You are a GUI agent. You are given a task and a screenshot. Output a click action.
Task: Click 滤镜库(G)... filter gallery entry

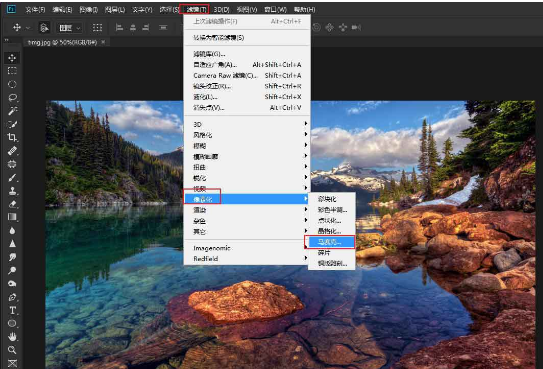tap(247, 54)
